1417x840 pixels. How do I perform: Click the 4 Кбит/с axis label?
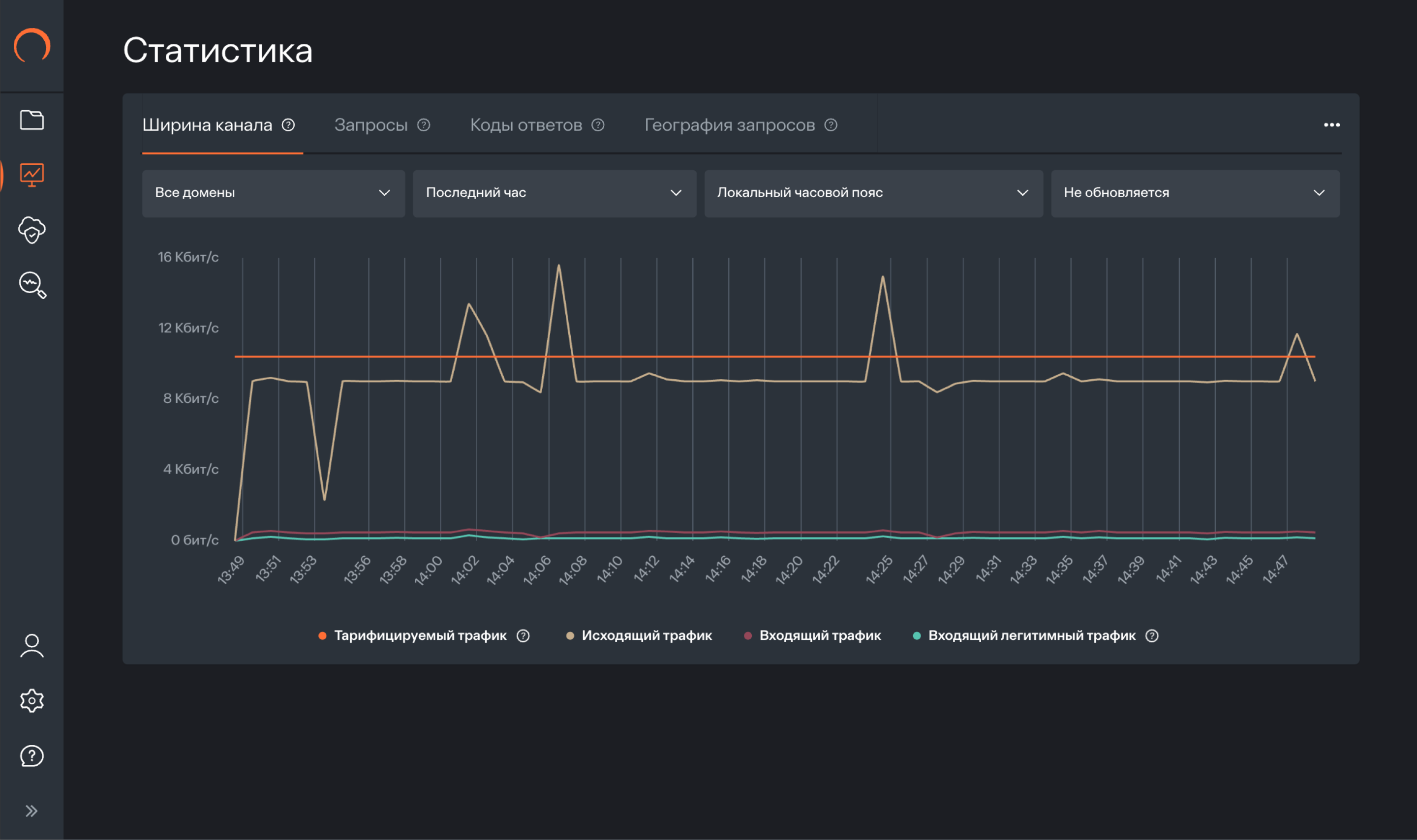(191, 469)
